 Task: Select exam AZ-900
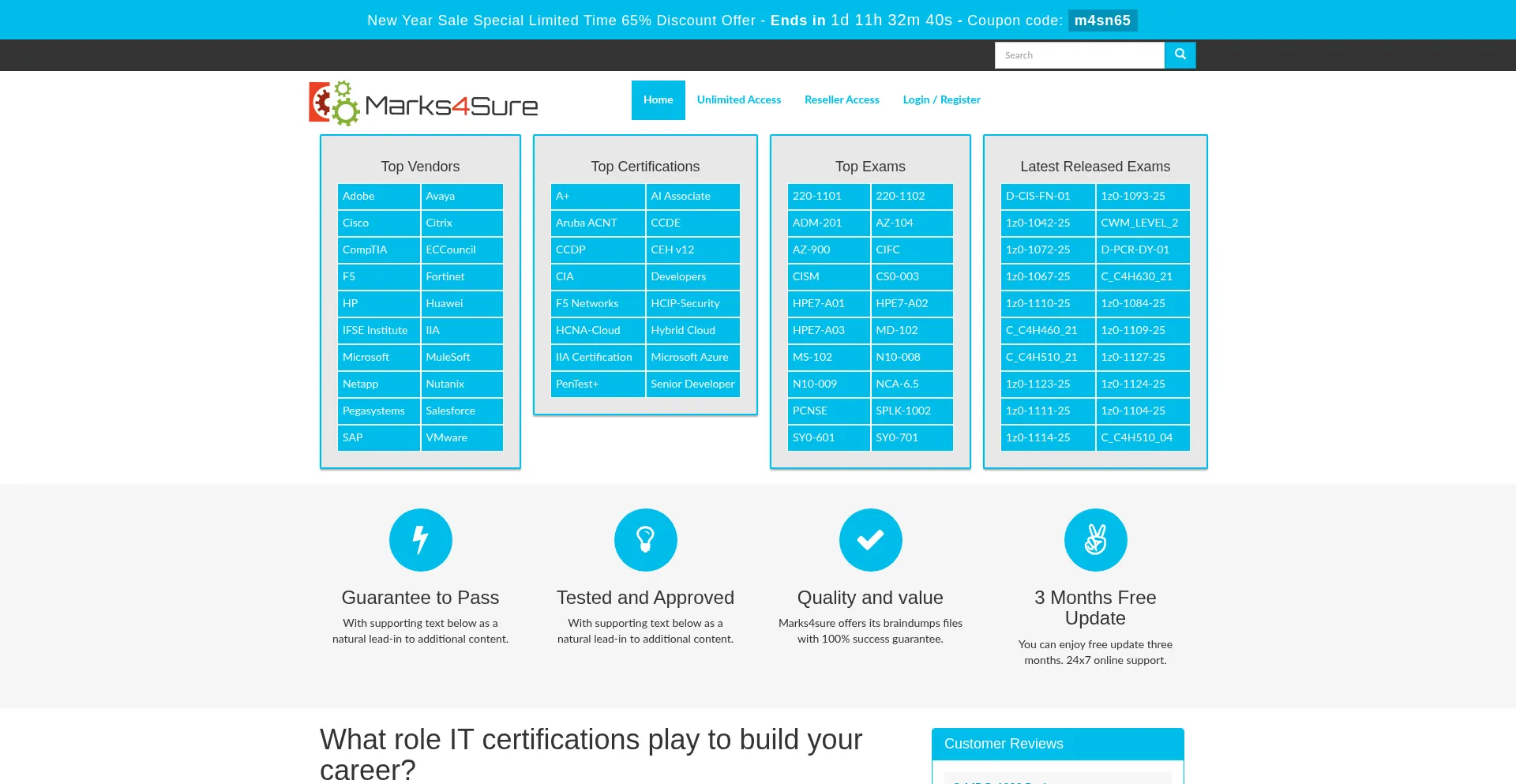tap(828, 249)
